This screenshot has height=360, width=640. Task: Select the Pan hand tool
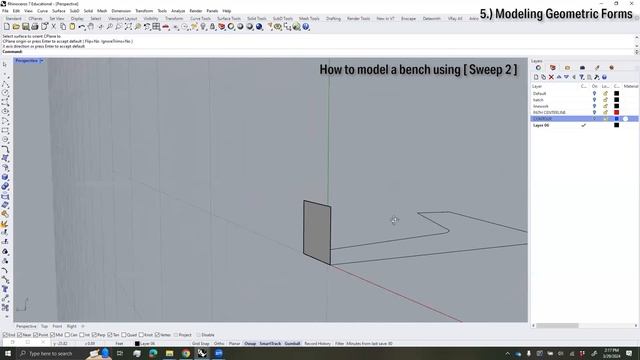pyautogui.click(x=91, y=27)
